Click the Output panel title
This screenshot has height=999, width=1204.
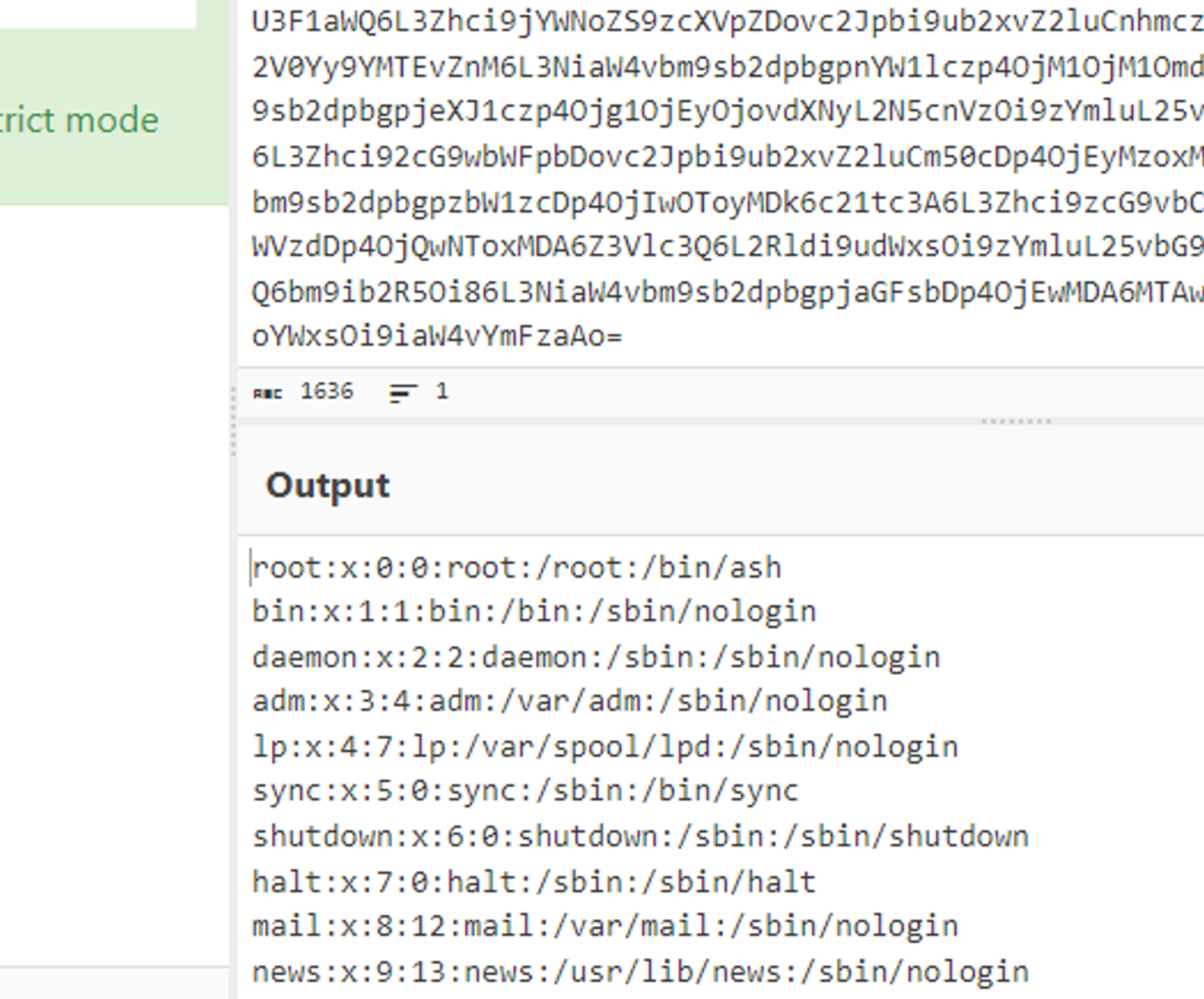tap(328, 485)
